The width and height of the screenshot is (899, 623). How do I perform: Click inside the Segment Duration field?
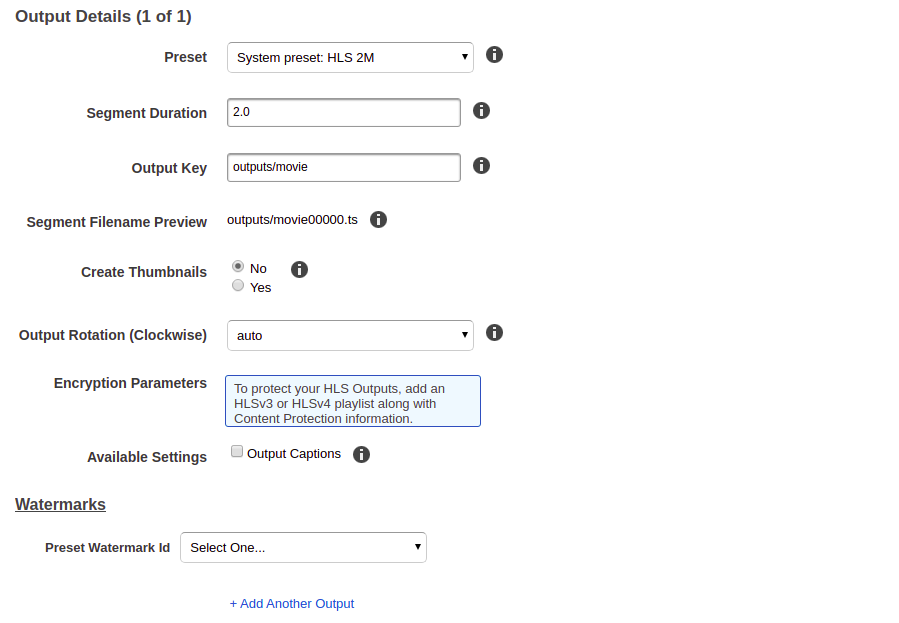tap(344, 112)
